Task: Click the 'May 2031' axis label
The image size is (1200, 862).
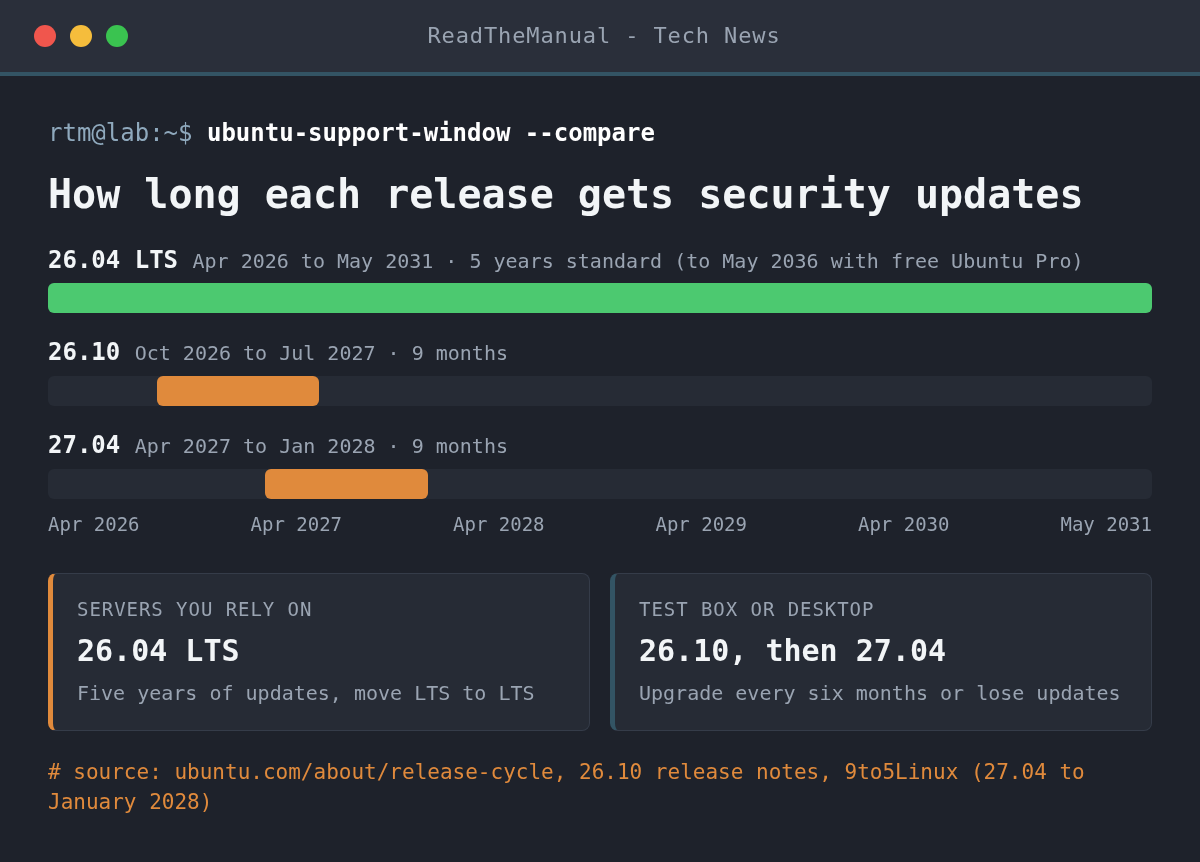Action: coord(1106,524)
